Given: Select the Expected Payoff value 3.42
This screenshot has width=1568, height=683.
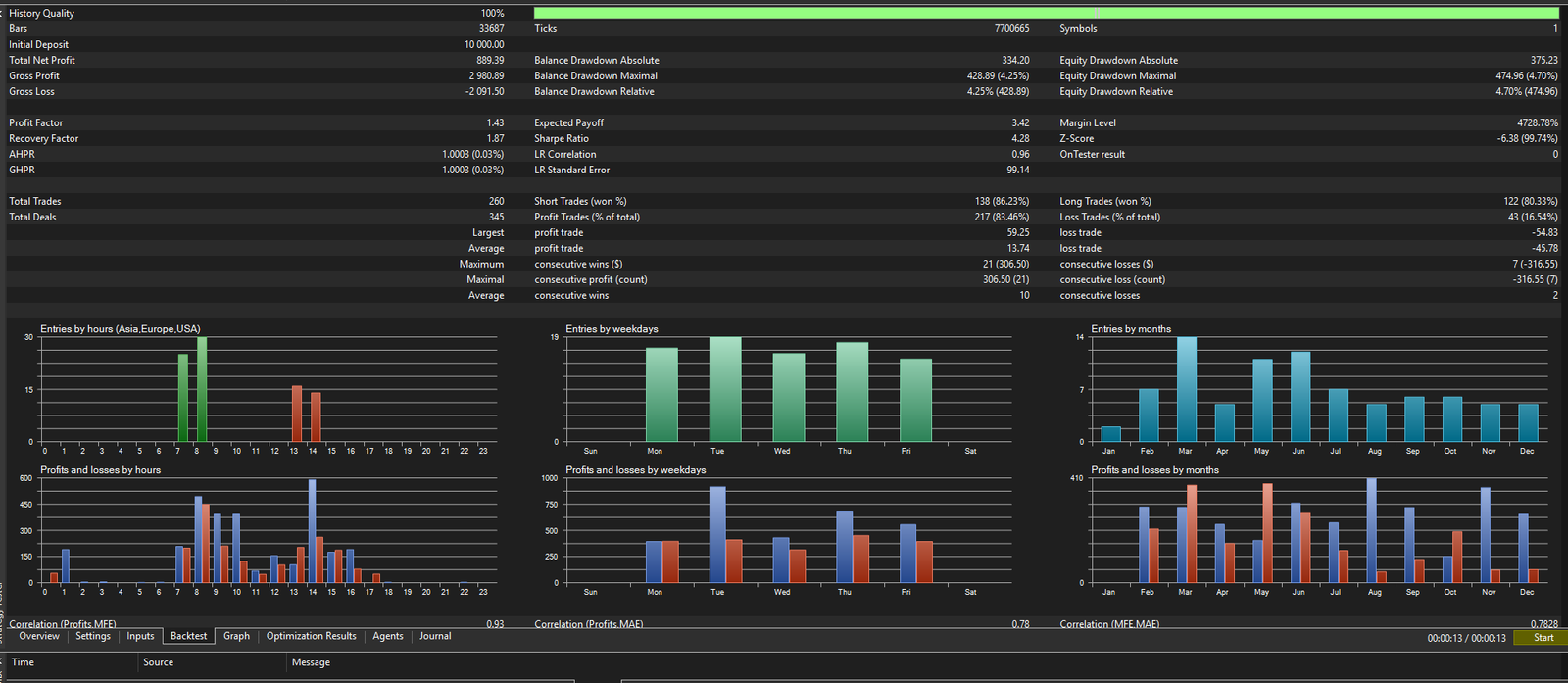Looking at the screenshot, I should click(x=1020, y=122).
